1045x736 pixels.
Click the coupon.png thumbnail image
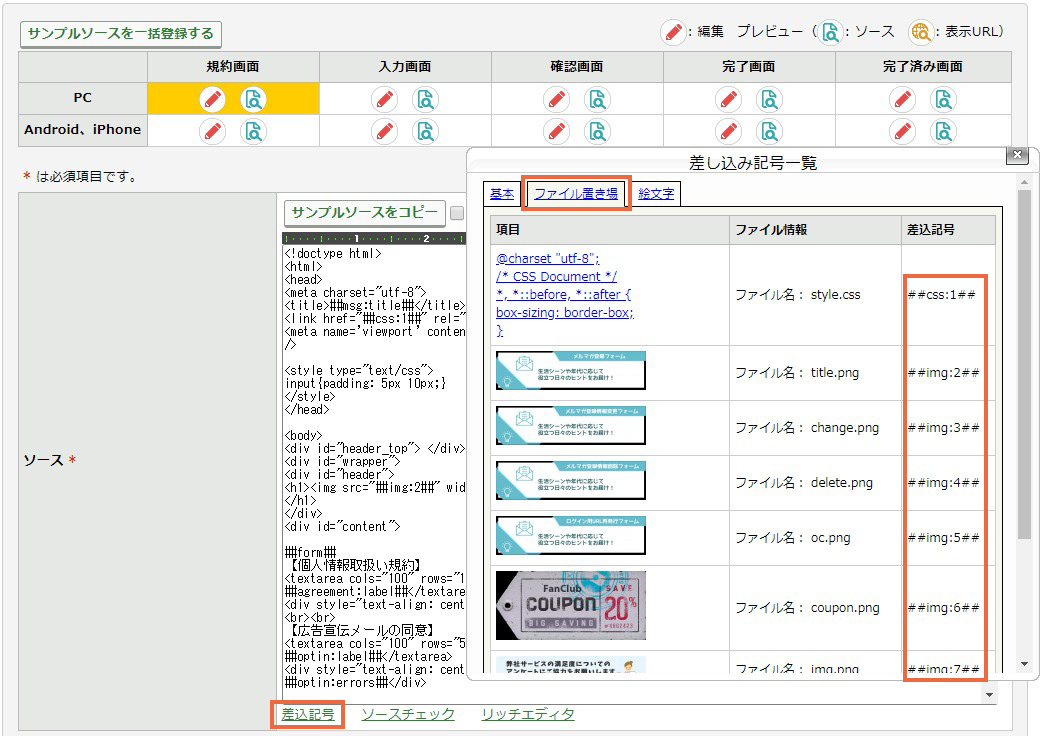(570, 605)
